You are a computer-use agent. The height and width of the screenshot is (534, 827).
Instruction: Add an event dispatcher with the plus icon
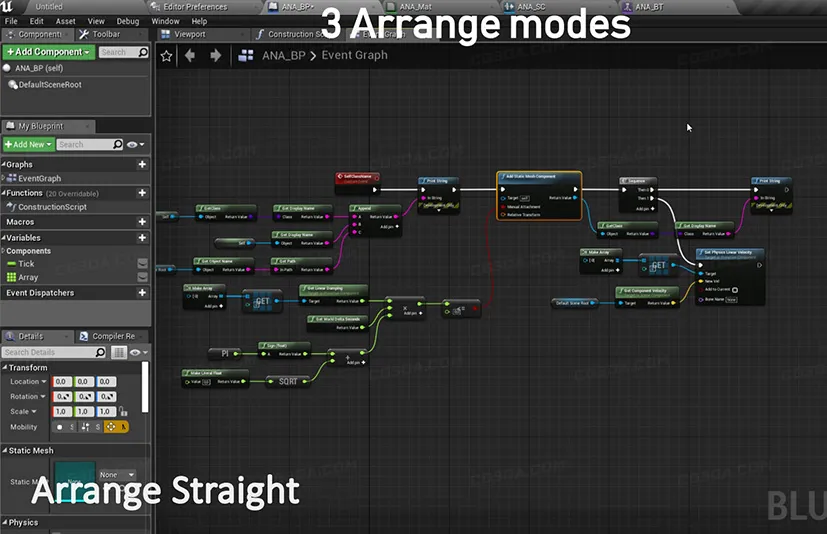pyautogui.click(x=142, y=293)
